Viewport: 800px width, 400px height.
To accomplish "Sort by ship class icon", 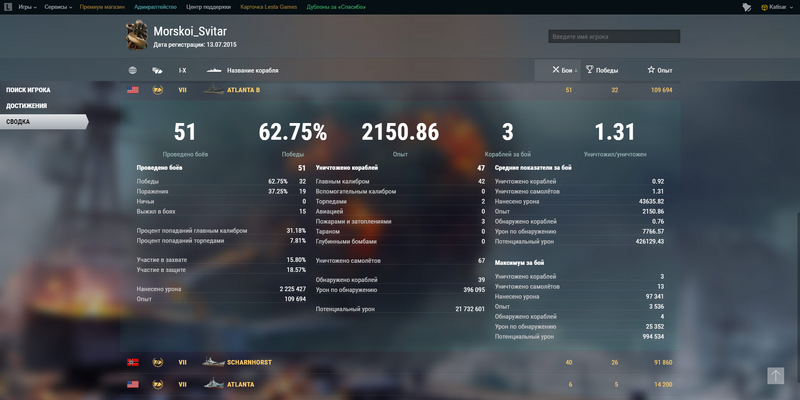I will pyautogui.click(x=157, y=71).
